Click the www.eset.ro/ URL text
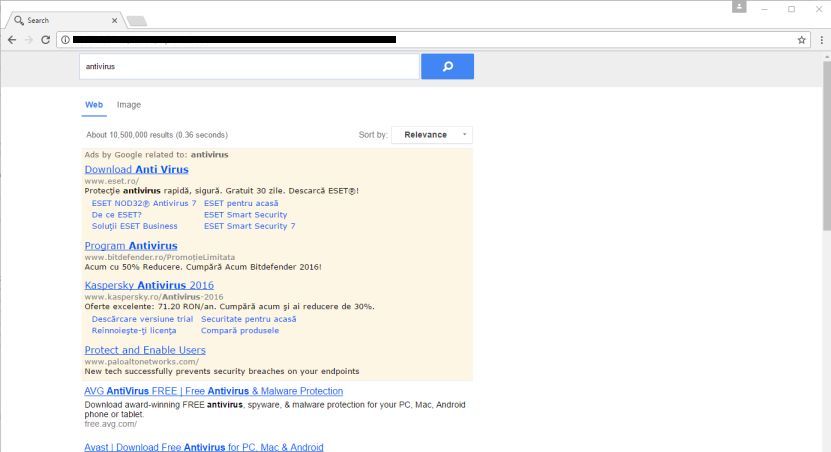 pos(112,181)
